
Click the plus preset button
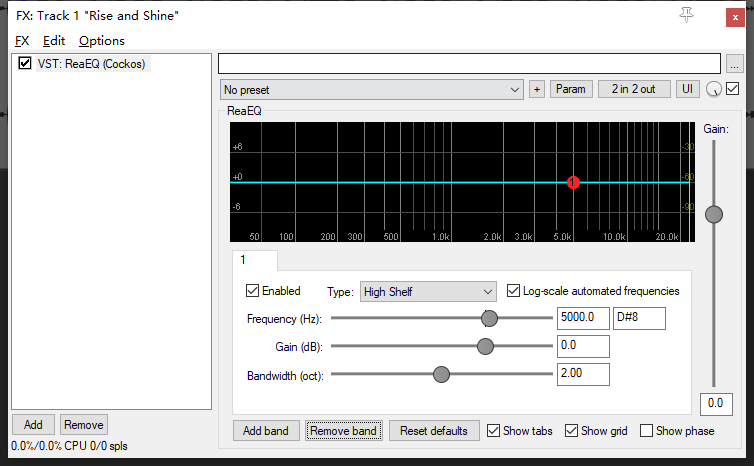[537, 89]
